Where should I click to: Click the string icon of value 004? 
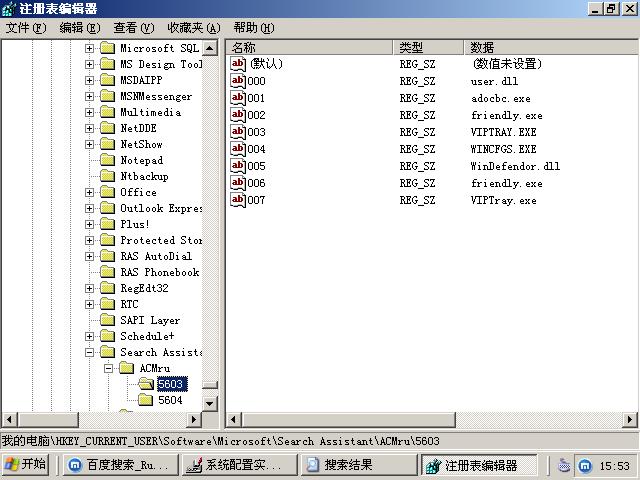pyautogui.click(x=238, y=149)
